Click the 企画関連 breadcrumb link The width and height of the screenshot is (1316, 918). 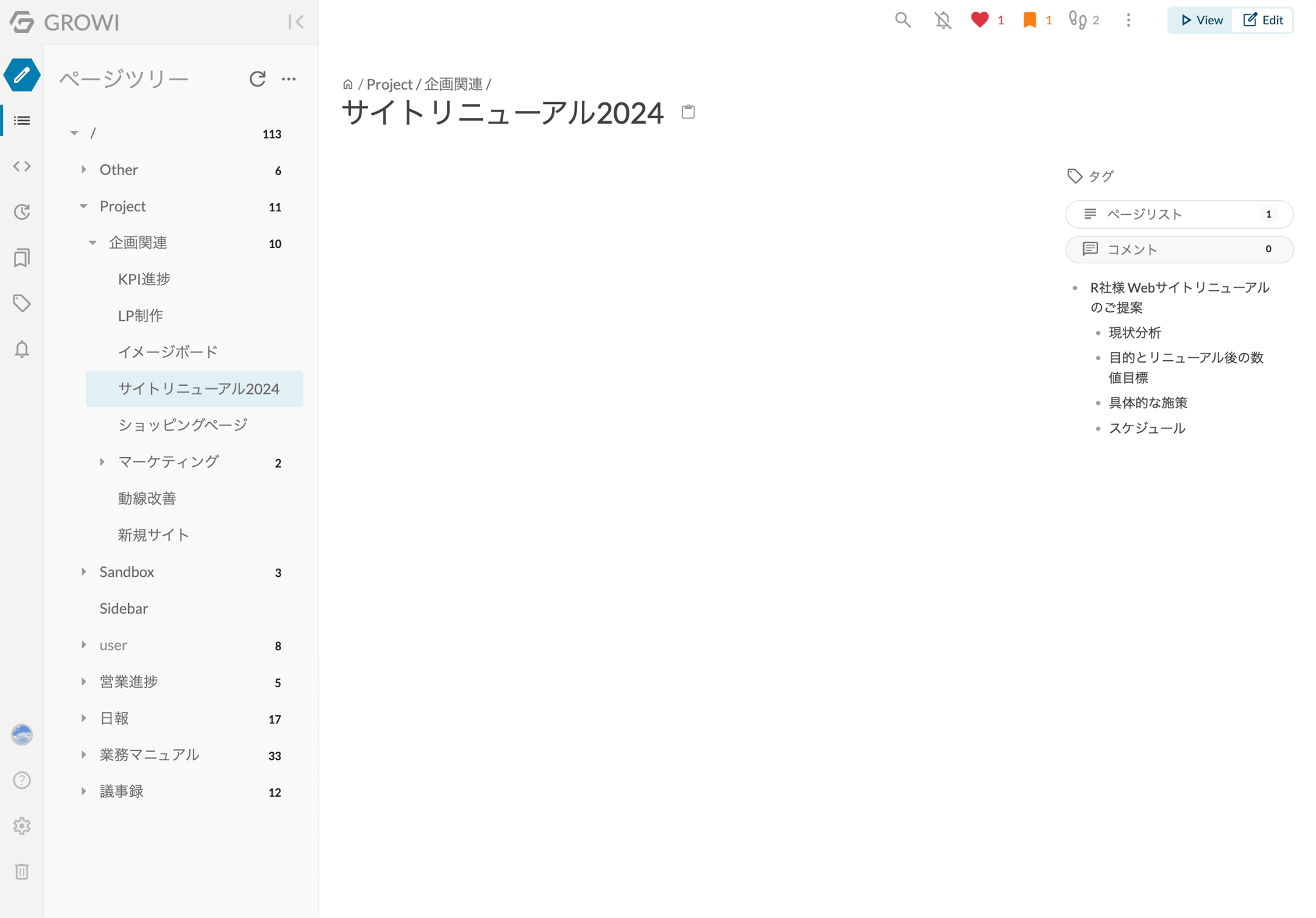pos(453,84)
